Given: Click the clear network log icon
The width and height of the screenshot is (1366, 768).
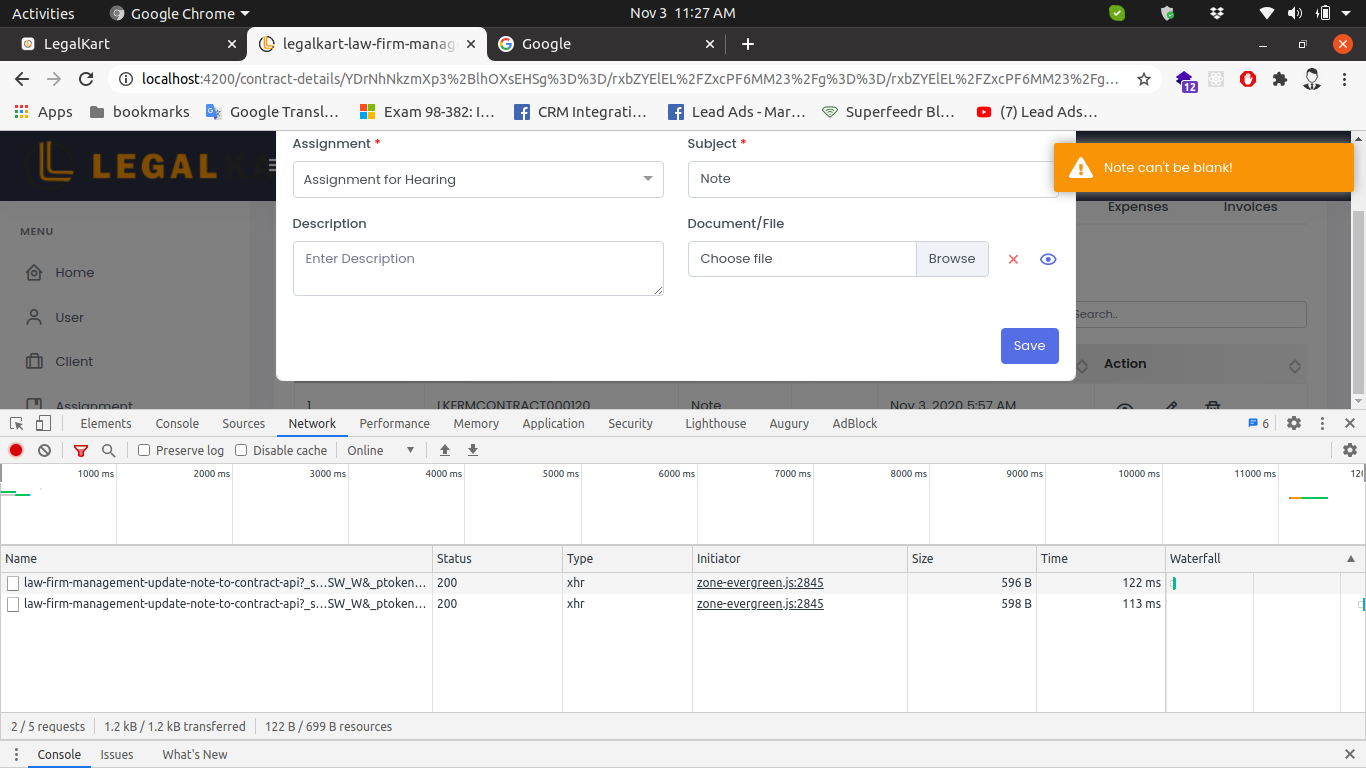Looking at the screenshot, I should [x=44, y=451].
